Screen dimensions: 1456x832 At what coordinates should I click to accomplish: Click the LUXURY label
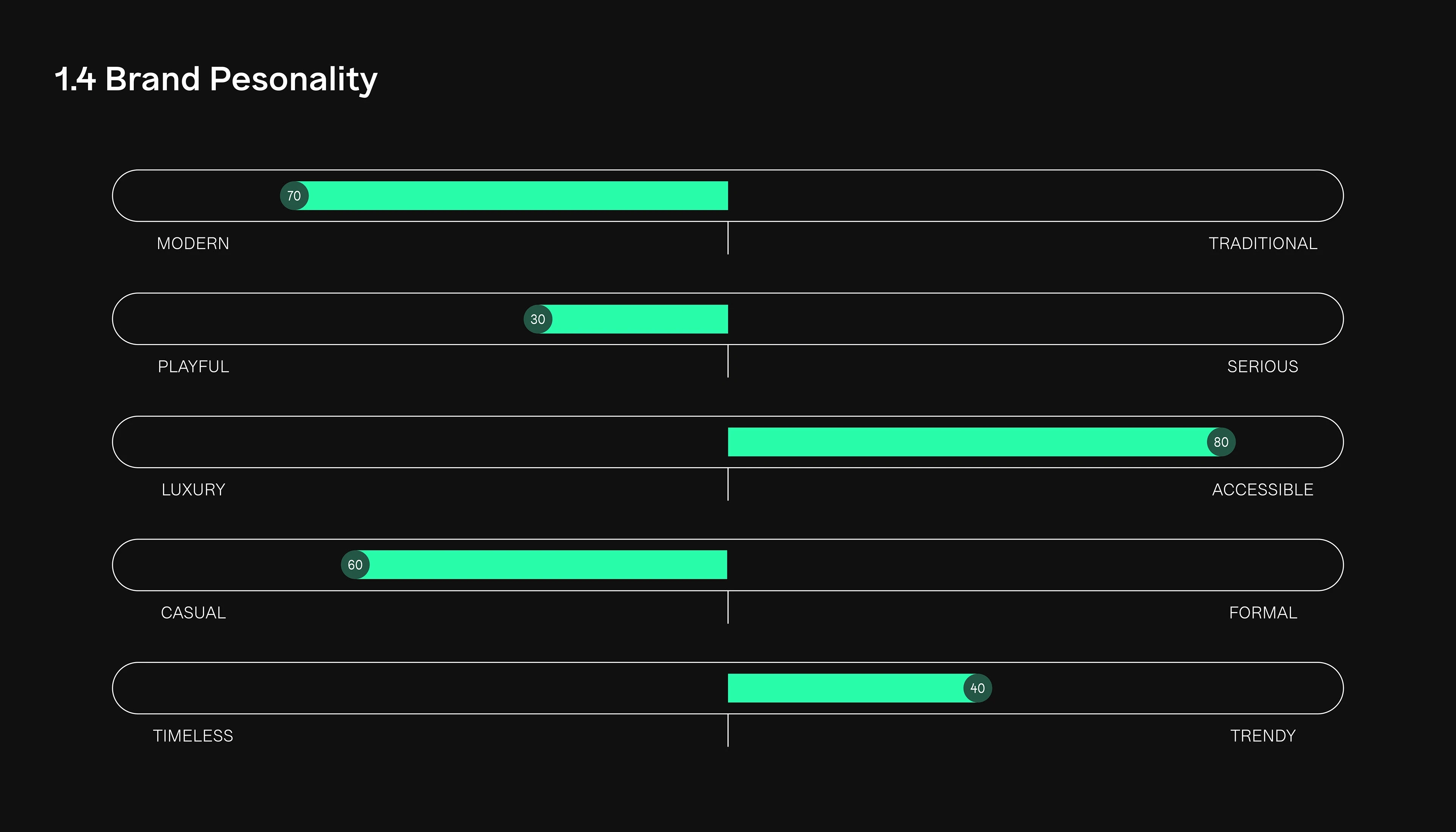coord(193,490)
